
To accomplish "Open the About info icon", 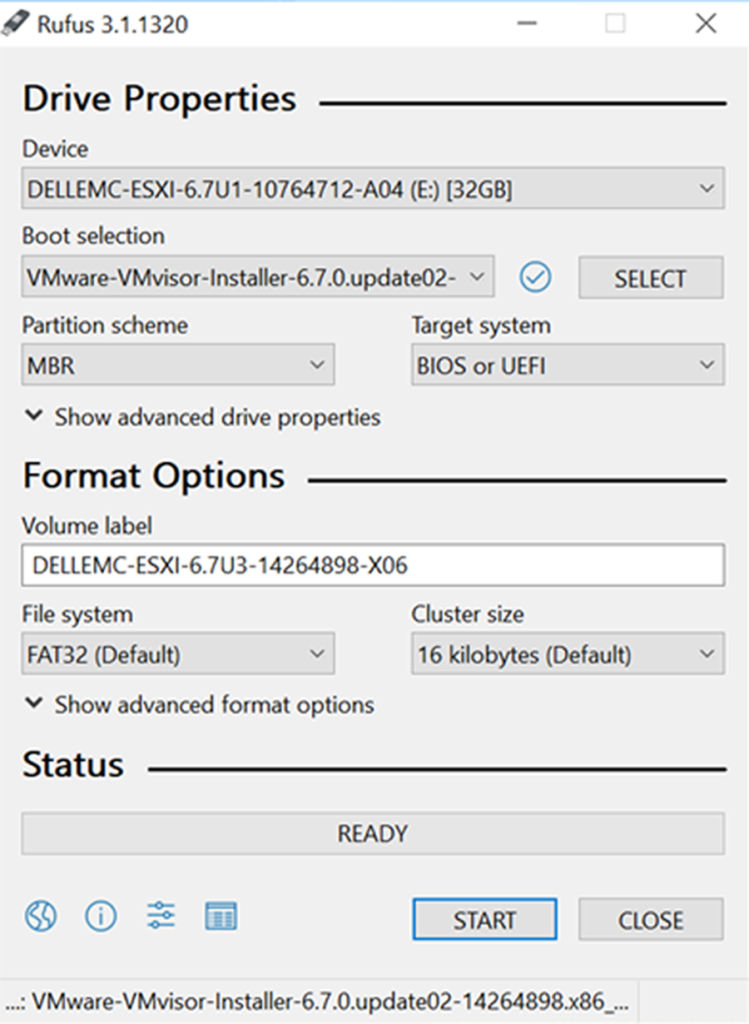I will pyautogui.click(x=100, y=915).
